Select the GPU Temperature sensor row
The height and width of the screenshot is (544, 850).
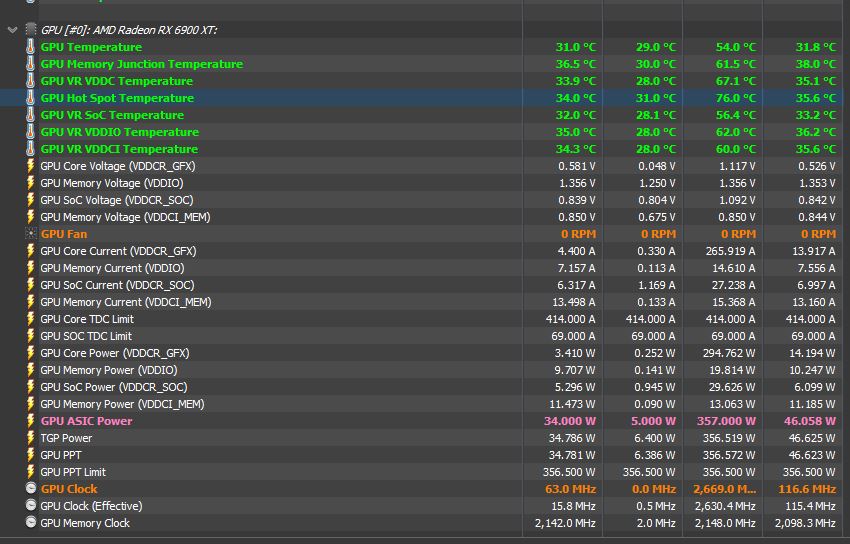point(421,47)
